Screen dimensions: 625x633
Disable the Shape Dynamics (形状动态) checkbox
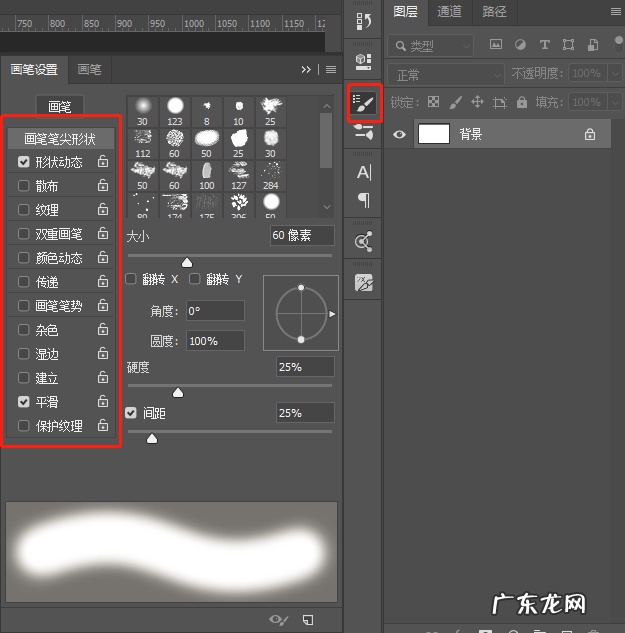(24, 162)
